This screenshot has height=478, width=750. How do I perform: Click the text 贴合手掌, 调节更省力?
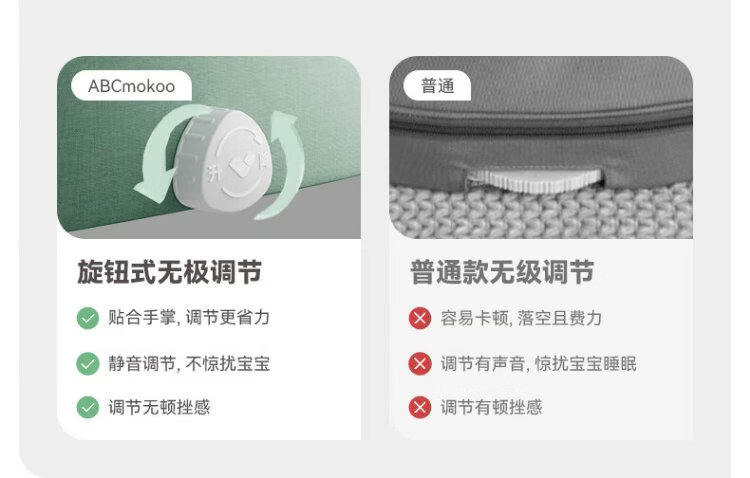[x=189, y=318]
